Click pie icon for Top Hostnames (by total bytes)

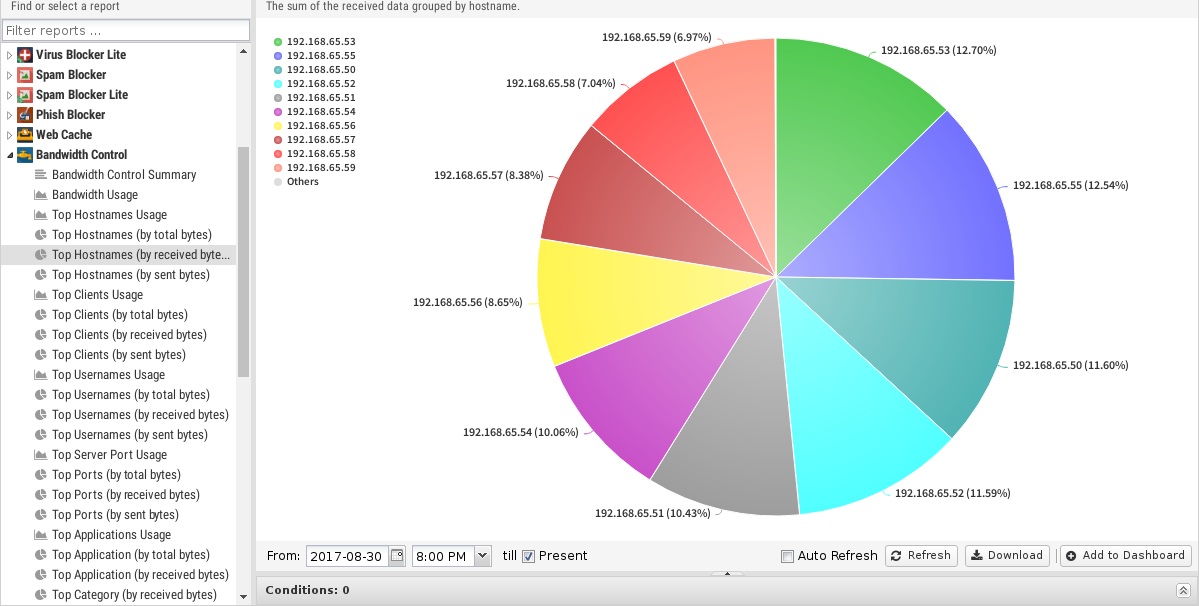tap(41, 235)
